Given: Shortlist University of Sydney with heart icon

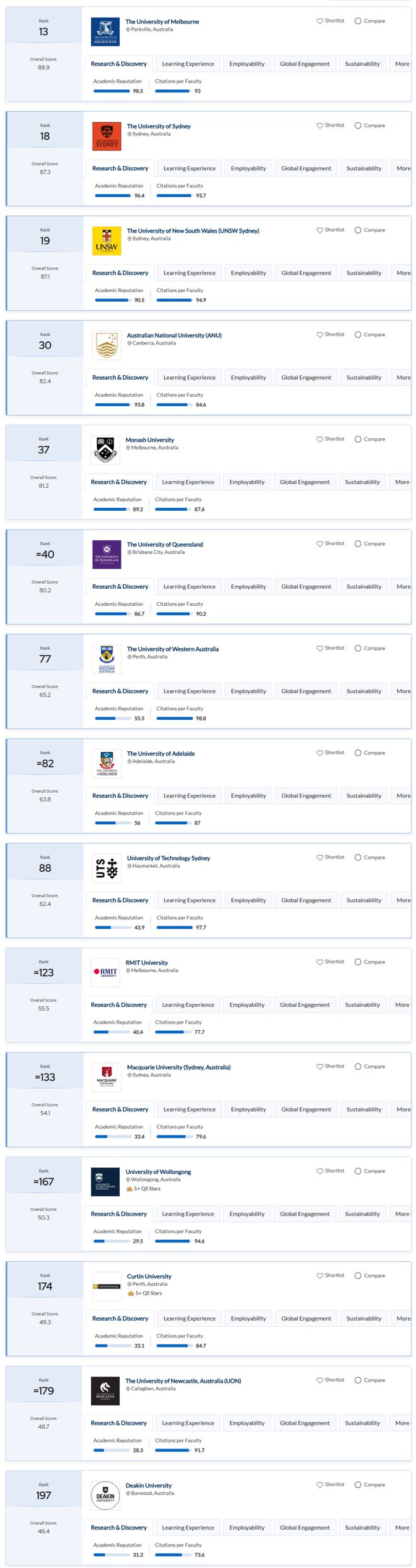Looking at the screenshot, I should click(x=320, y=125).
